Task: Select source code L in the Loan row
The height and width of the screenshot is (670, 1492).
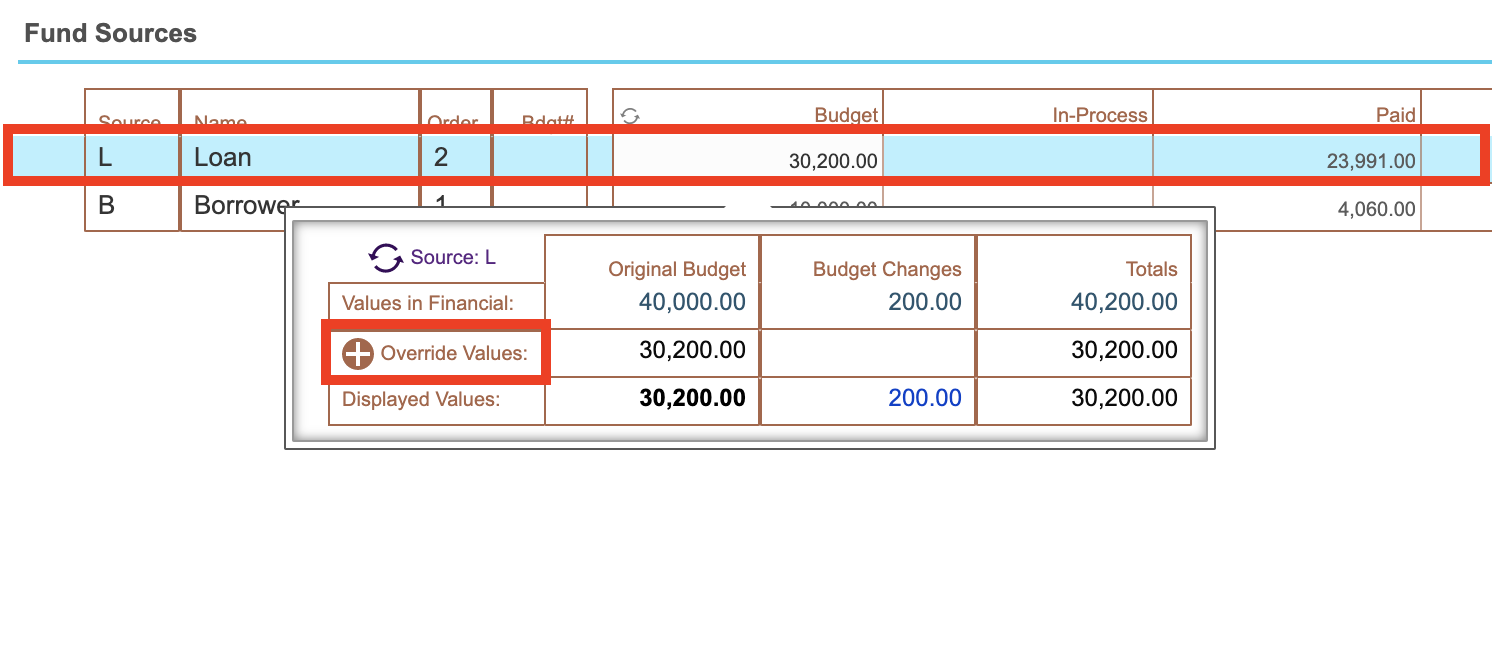Action: (x=105, y=157)
